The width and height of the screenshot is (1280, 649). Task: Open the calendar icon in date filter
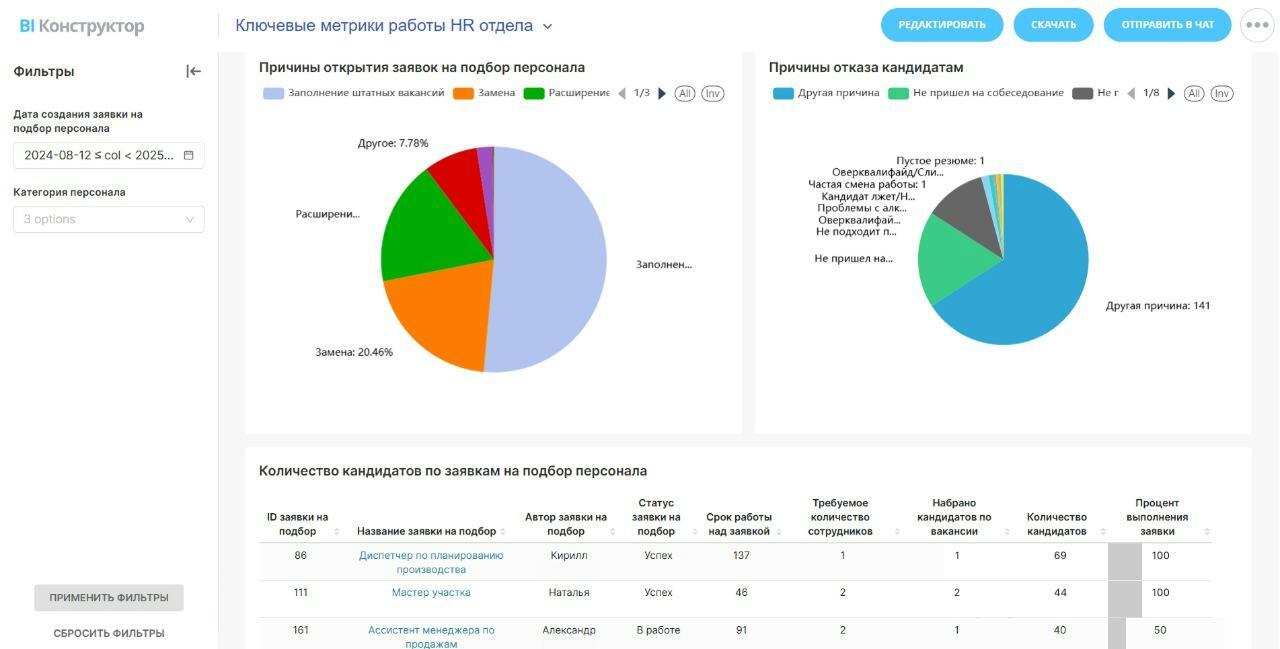[x=188, y=155]
